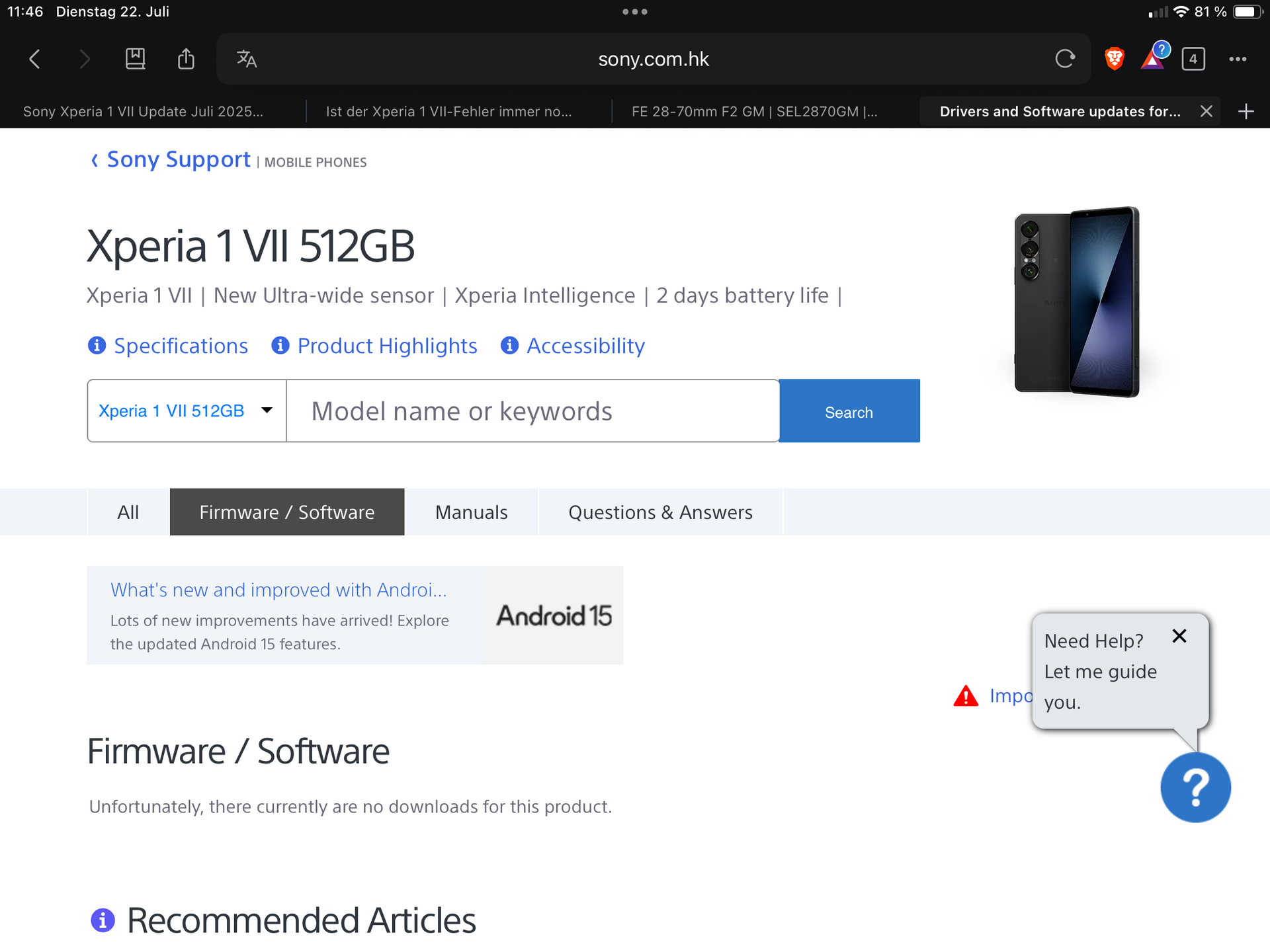Click the battery status icon
1270x952 pixels.
coord(1249,12)
